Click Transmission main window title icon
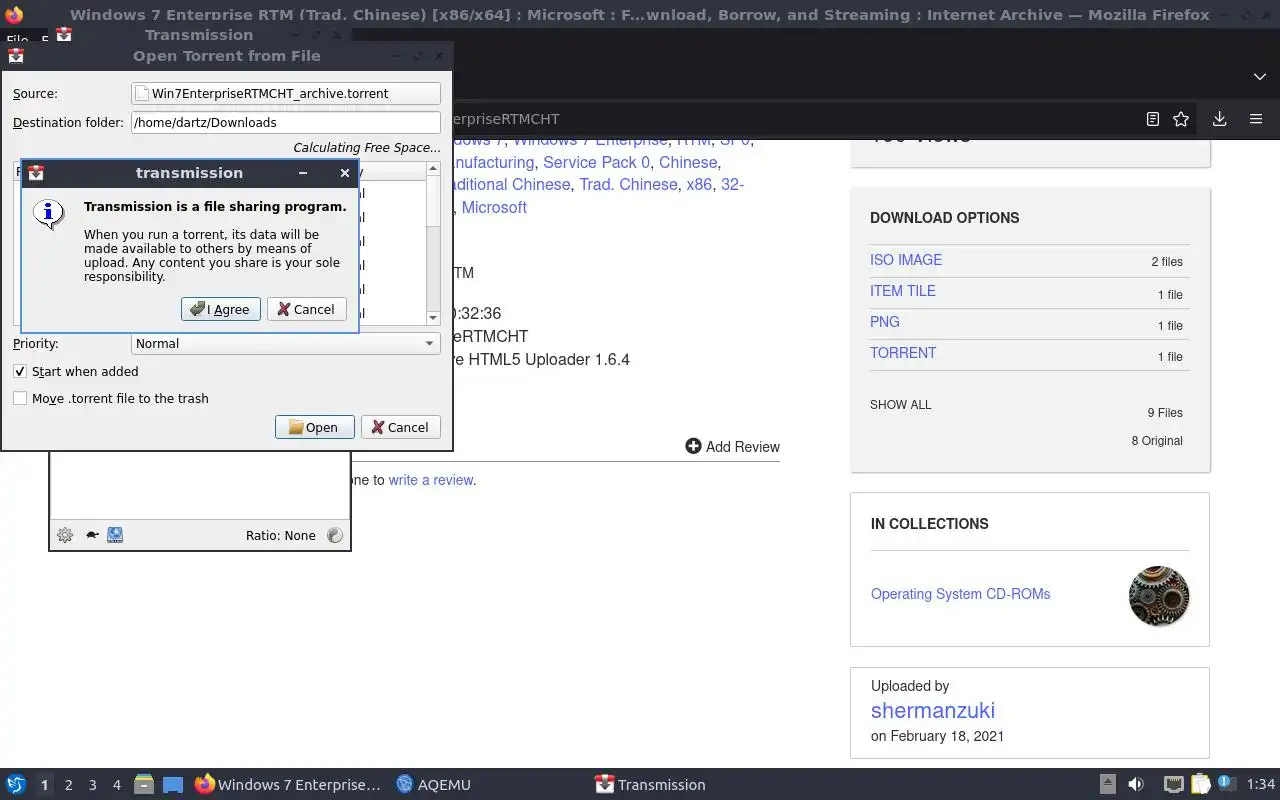 tap(64, 35)
